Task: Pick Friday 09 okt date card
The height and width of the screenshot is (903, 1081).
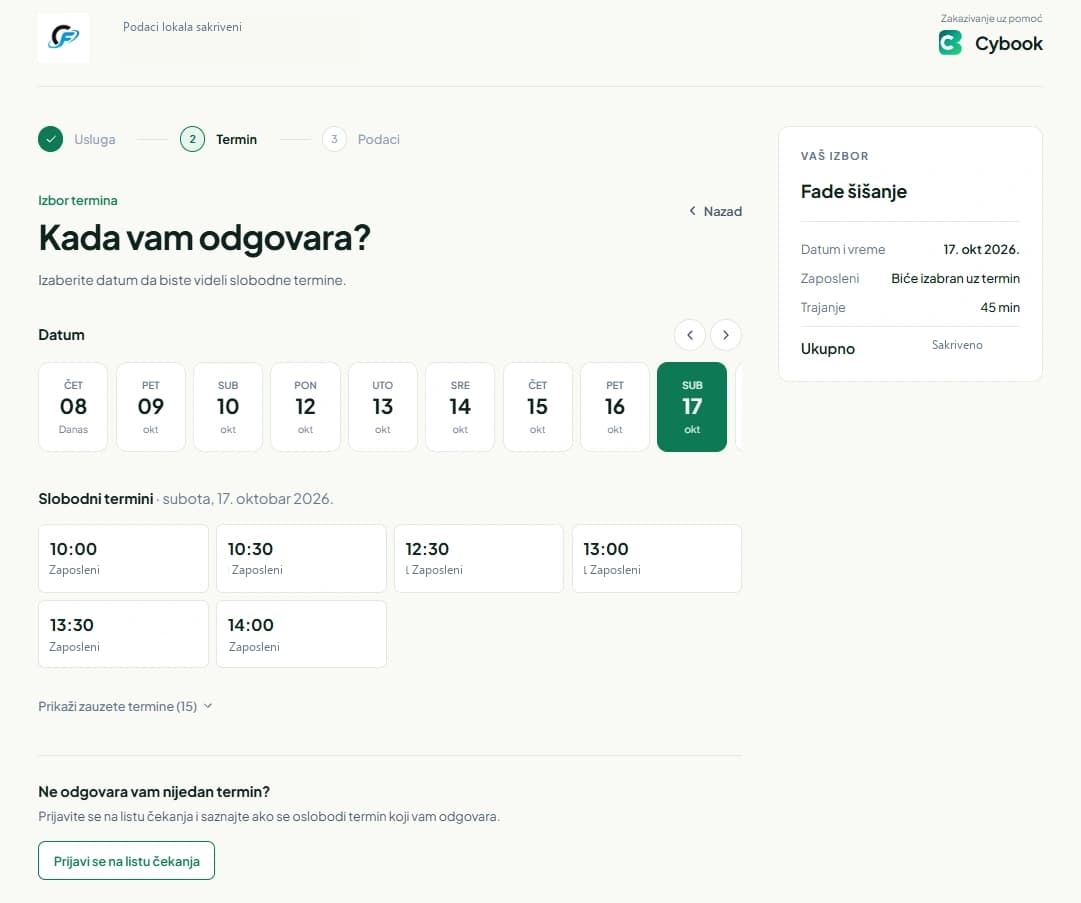Action: pos(151,407)
